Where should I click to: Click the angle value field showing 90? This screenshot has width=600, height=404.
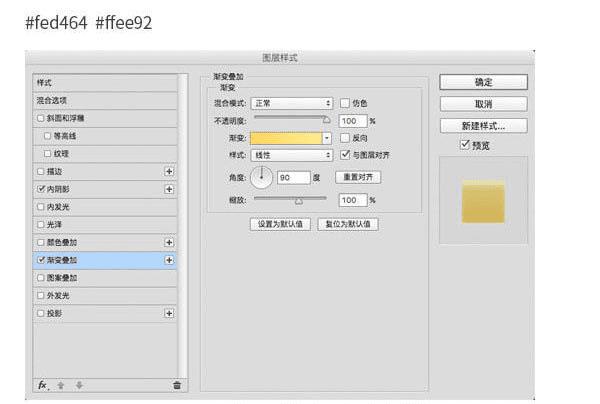point(293,178)
